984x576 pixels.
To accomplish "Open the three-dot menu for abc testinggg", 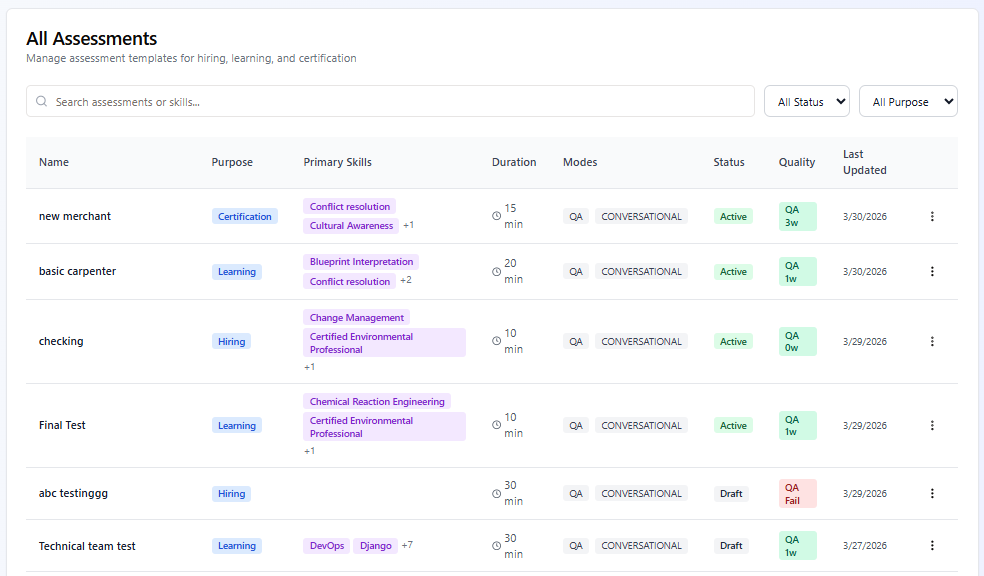I will pyautogui.click(x=932, y=493).
